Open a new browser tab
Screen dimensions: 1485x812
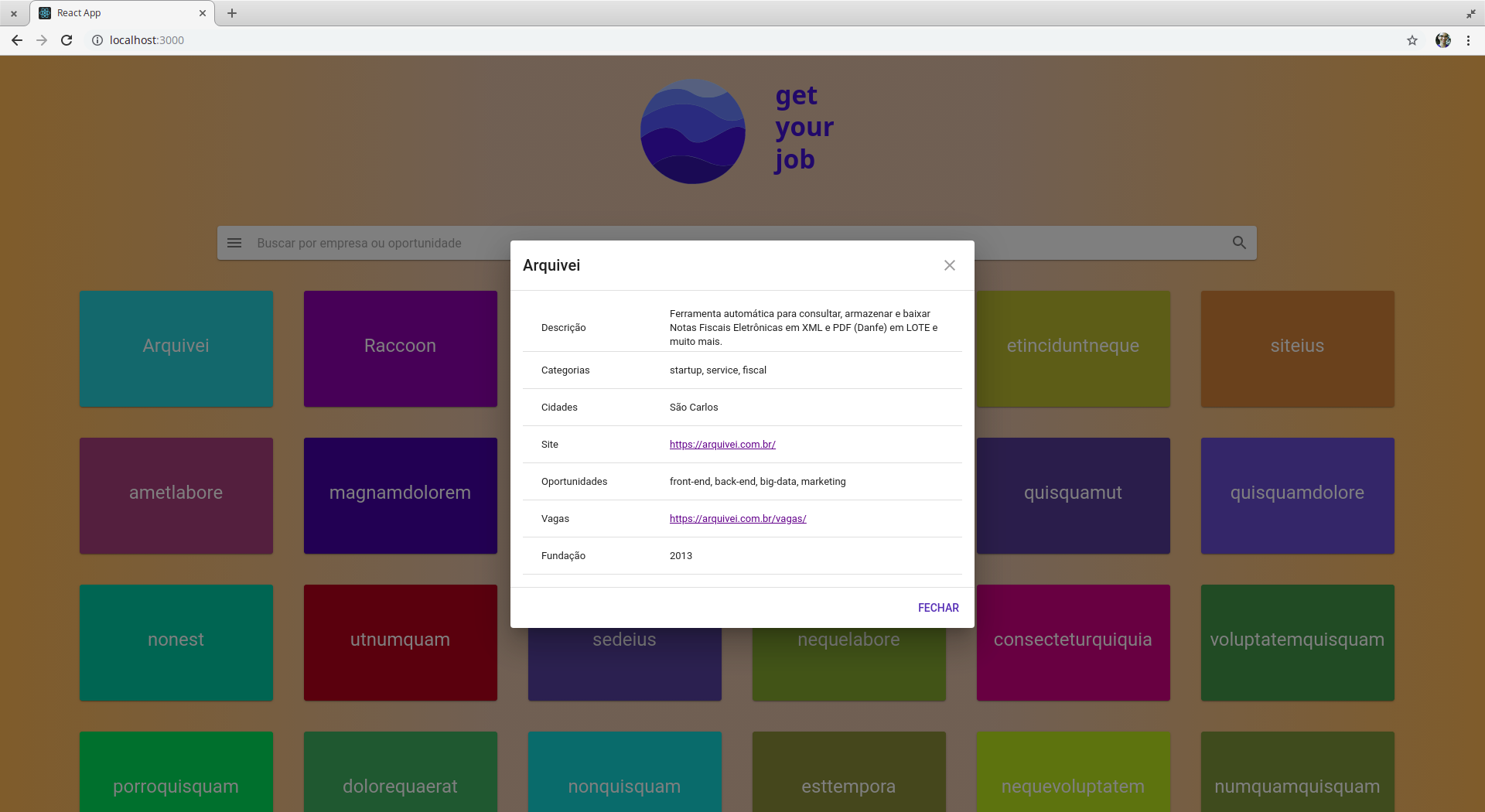(232, 13)
